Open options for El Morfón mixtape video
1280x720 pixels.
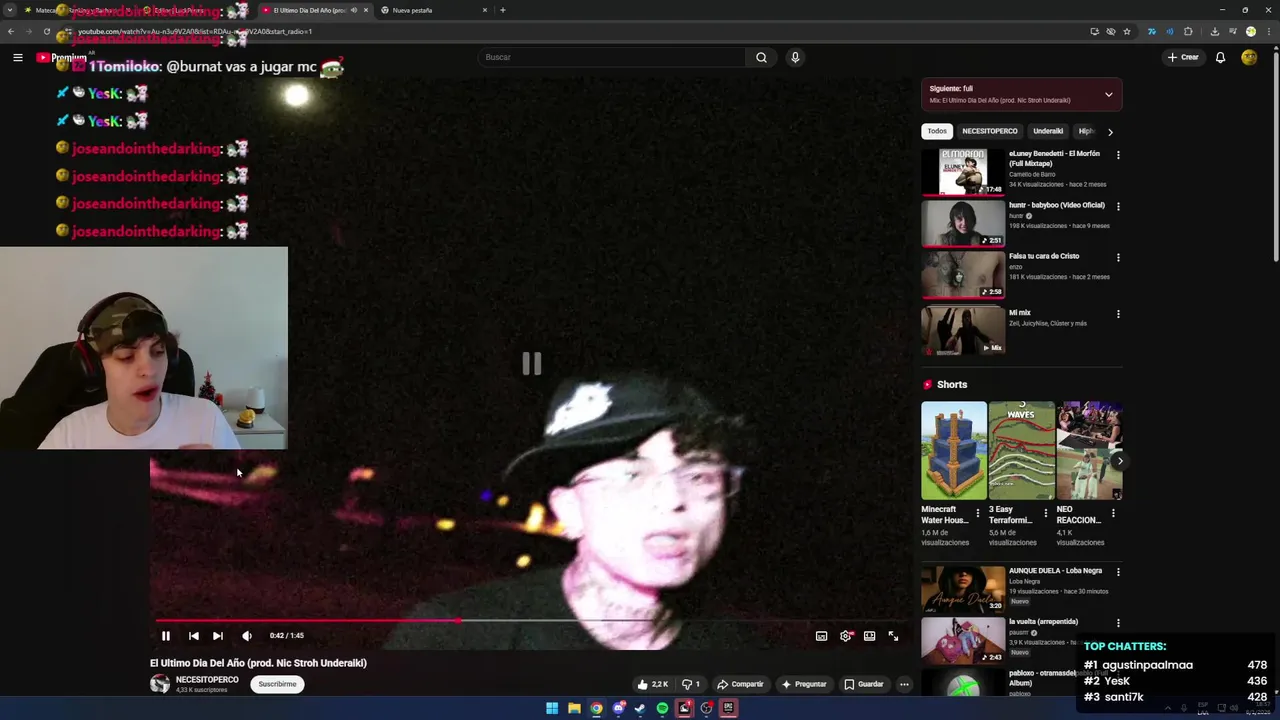coord(1118,155)
